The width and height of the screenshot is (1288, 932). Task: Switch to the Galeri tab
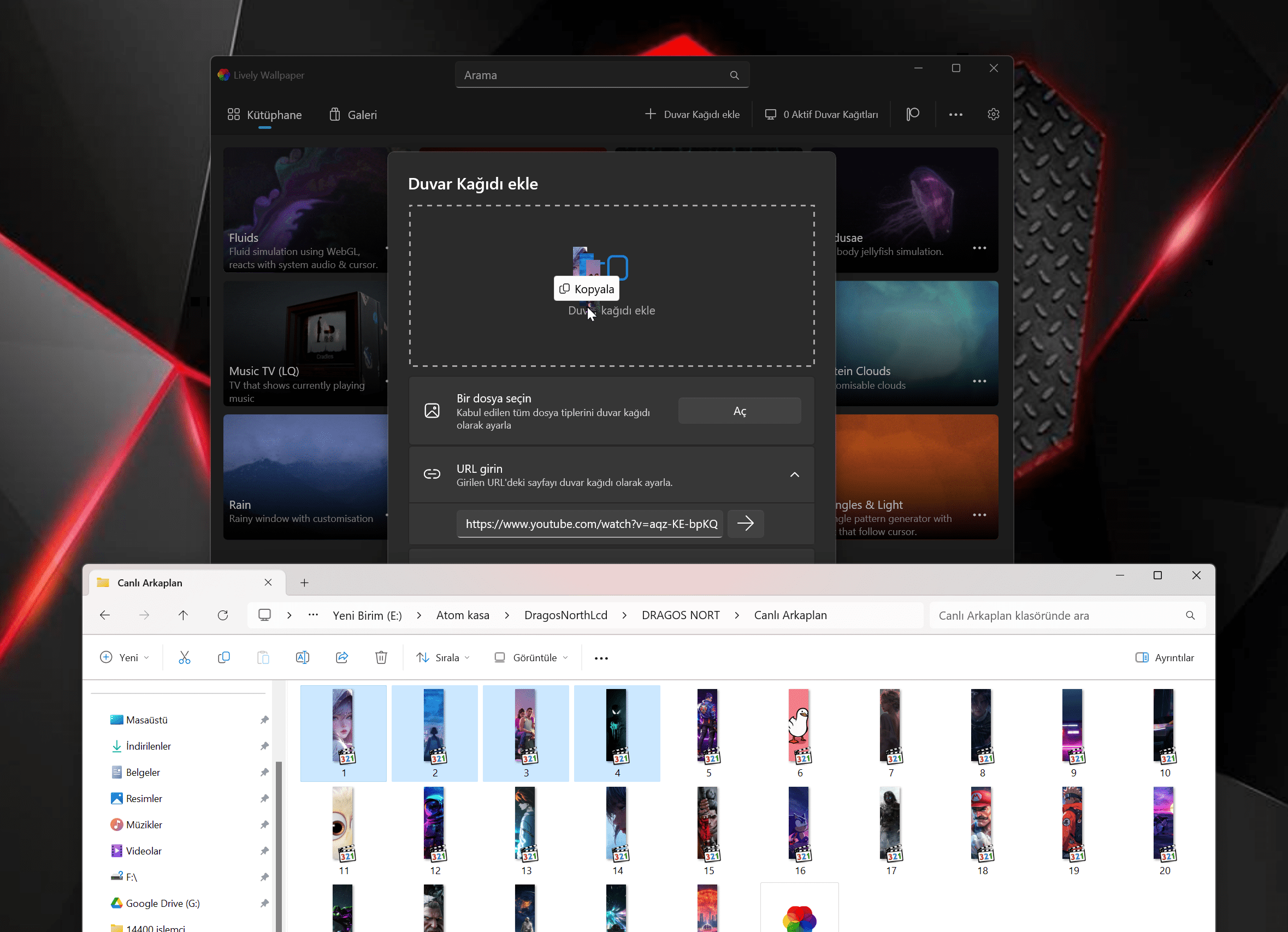(x=353, y=115)
